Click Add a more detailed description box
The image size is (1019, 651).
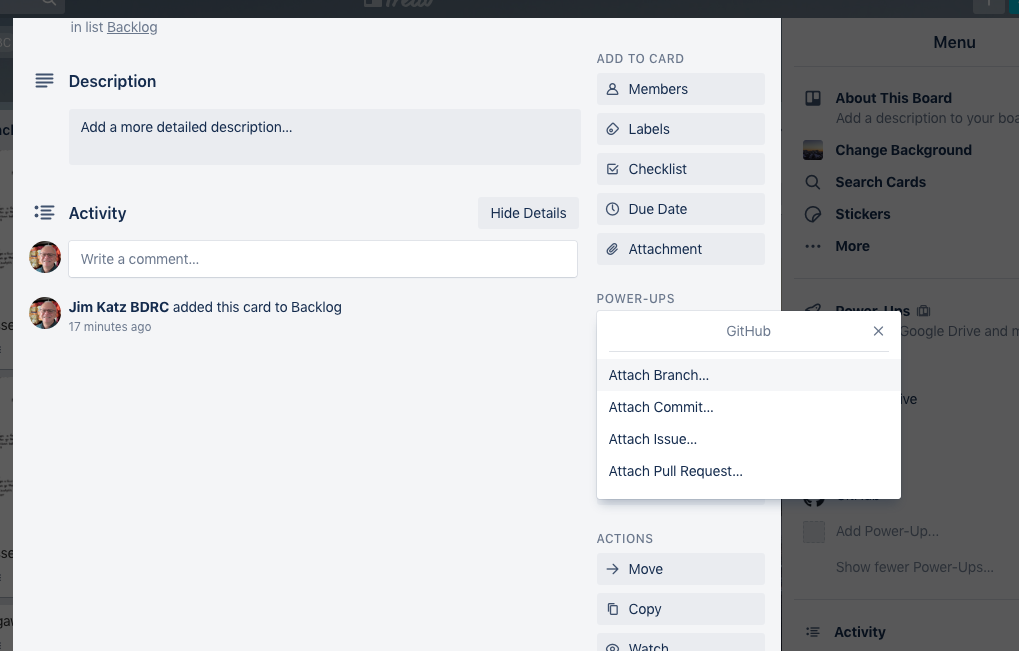[325, 137]
